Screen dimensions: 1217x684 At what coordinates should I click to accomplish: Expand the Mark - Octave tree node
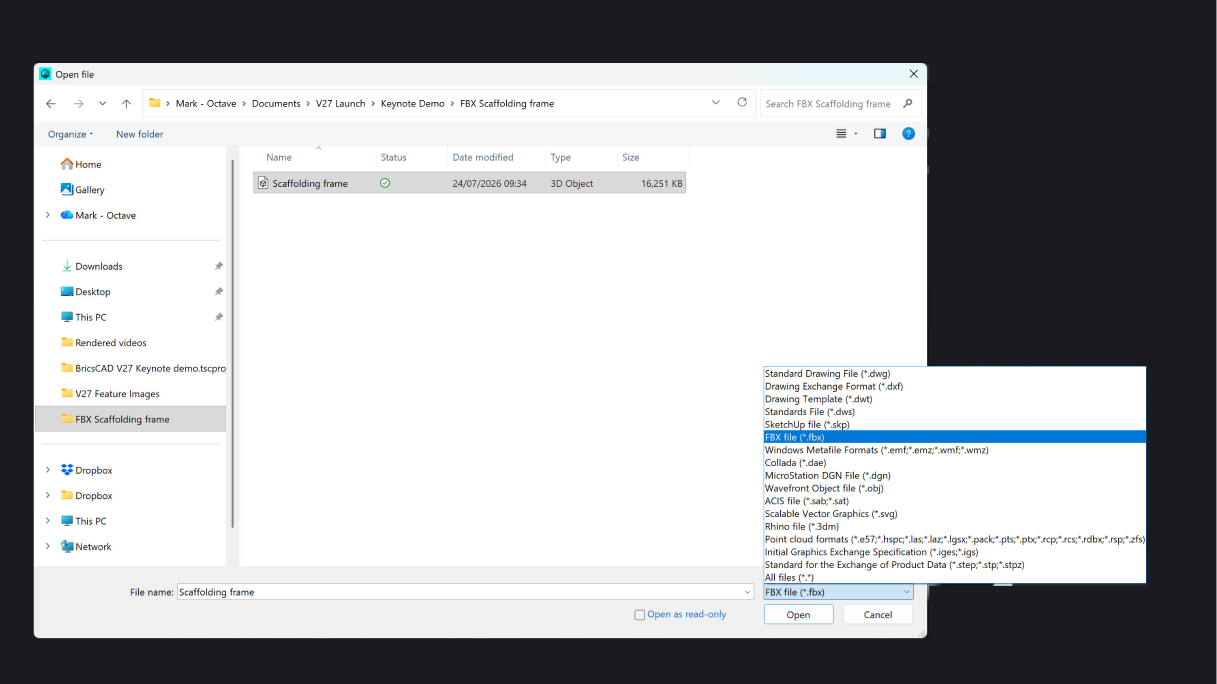[x=48, y=215]
